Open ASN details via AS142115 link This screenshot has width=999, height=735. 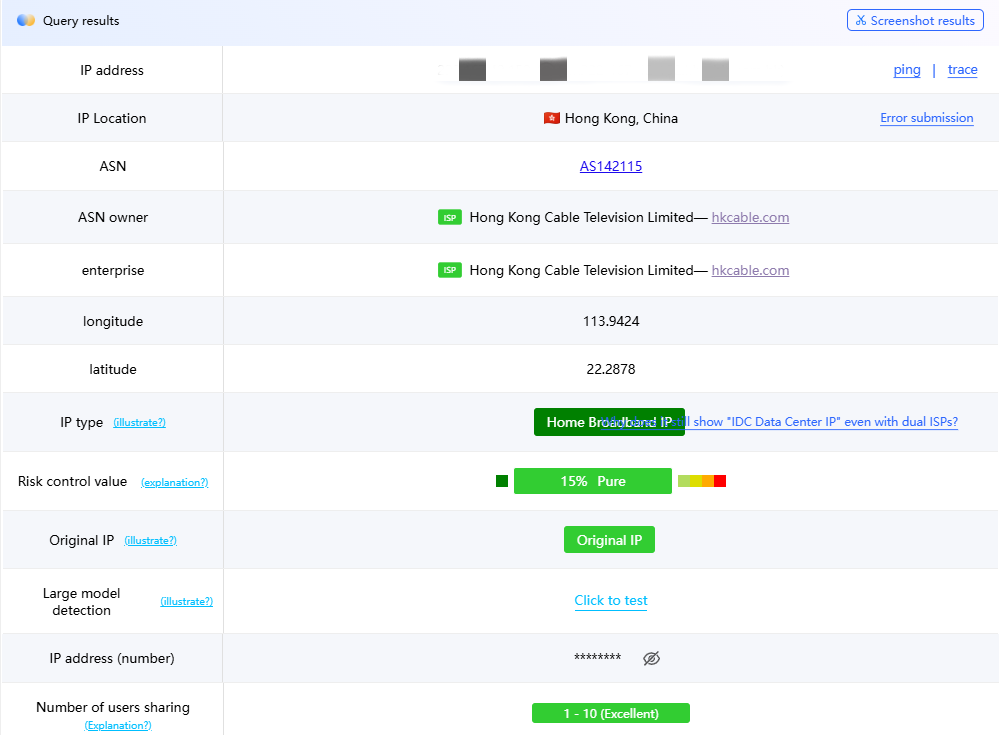[610, 166]
